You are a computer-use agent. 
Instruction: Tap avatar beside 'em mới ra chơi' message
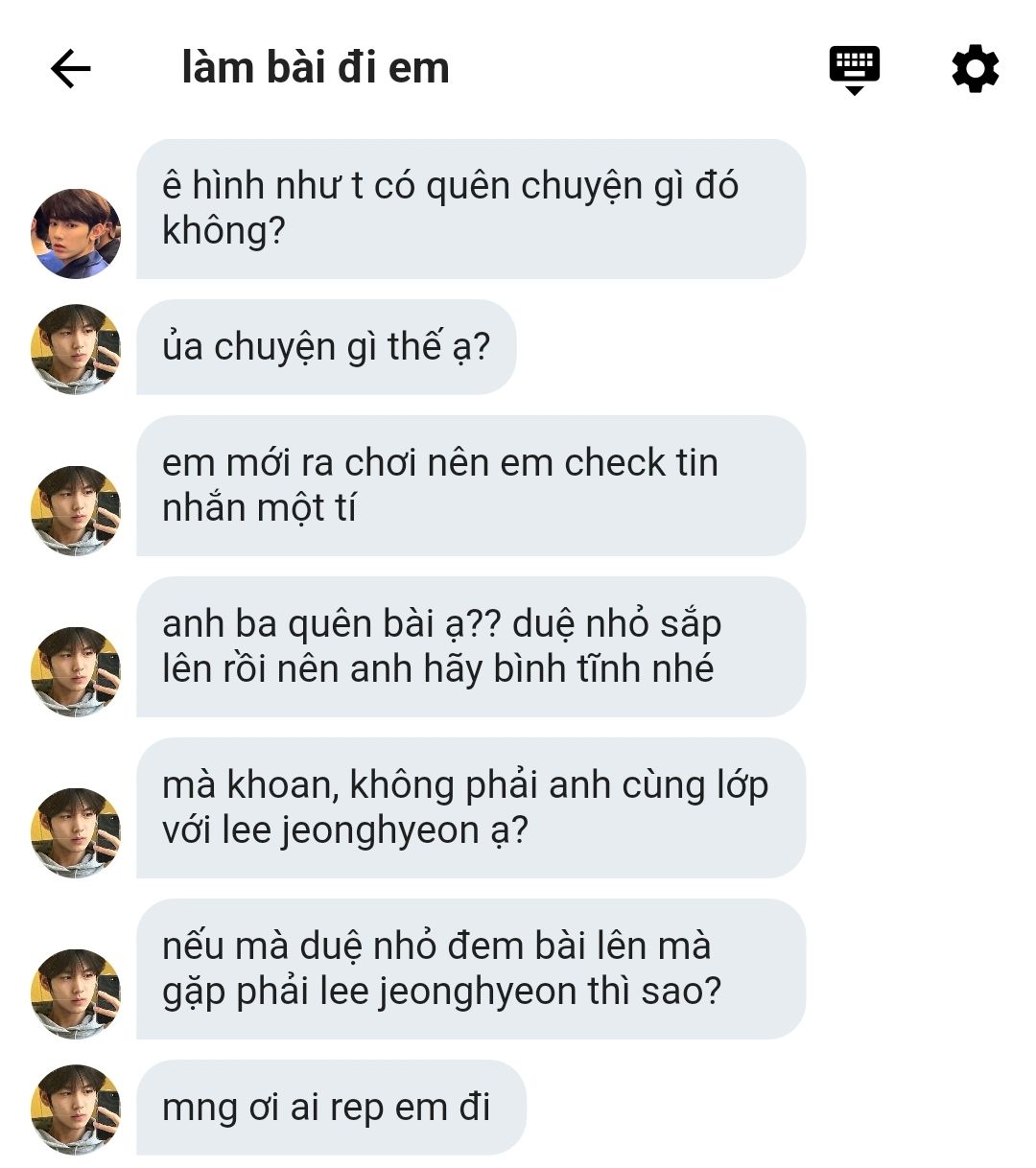coord(76,510)
